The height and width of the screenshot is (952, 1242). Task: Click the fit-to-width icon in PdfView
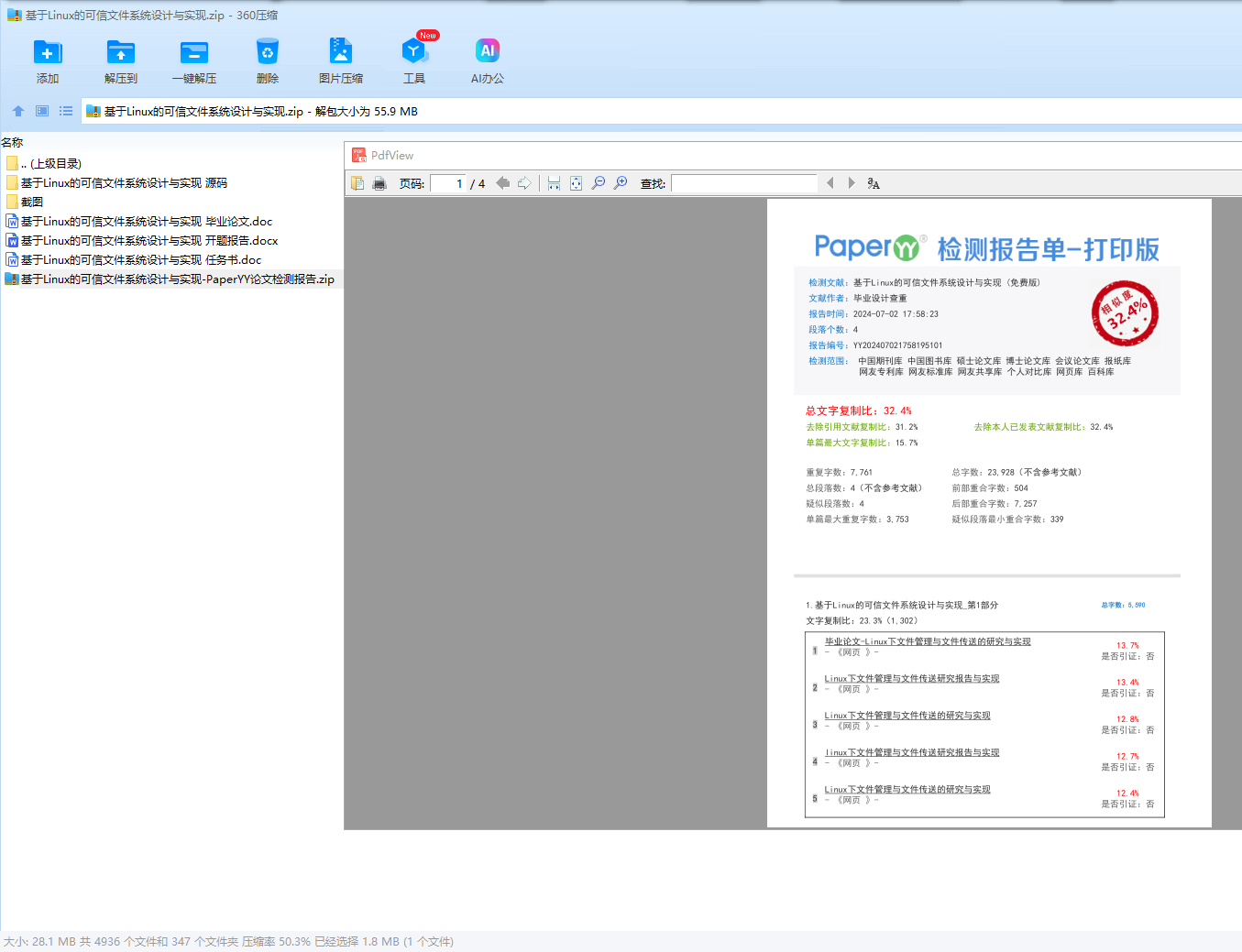click(x=554, y=183)
